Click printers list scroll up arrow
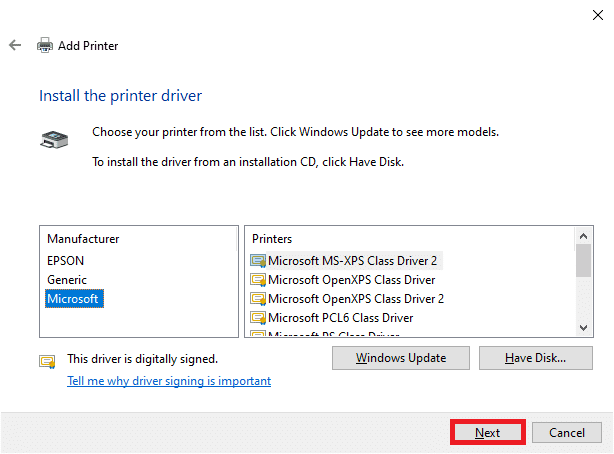 583,236
